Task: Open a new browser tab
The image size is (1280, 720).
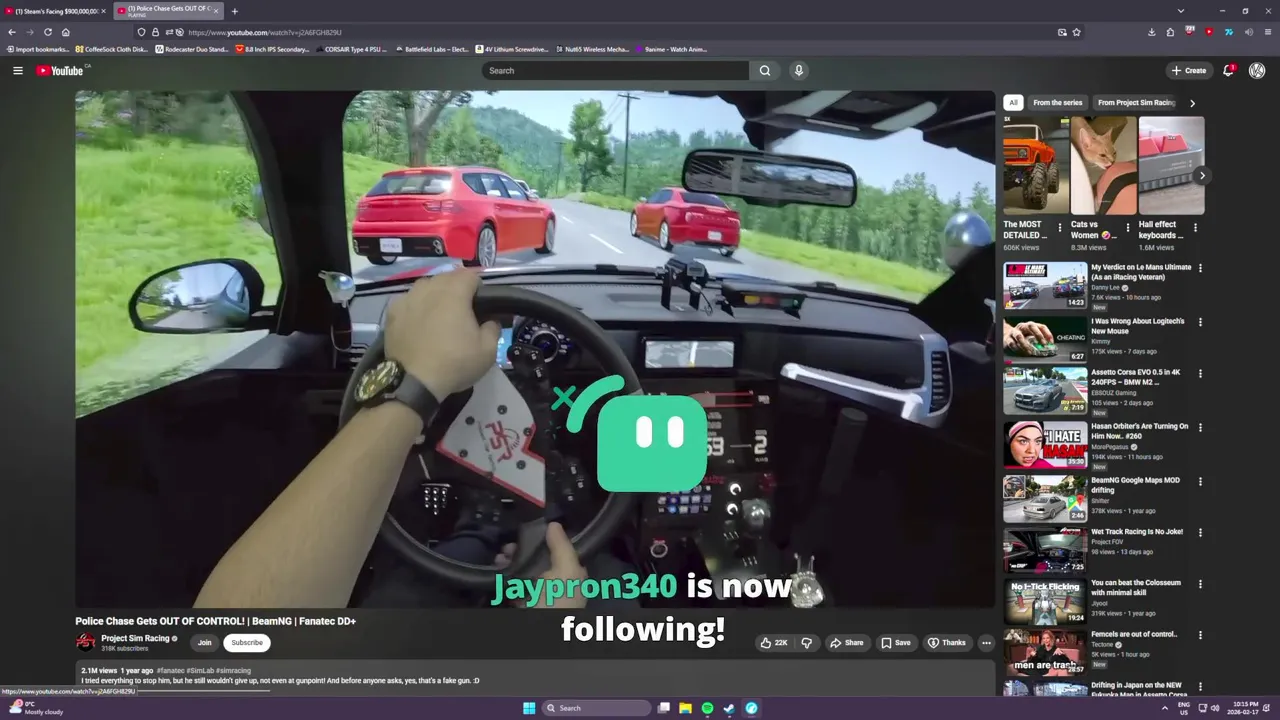Action: [234, 11]
